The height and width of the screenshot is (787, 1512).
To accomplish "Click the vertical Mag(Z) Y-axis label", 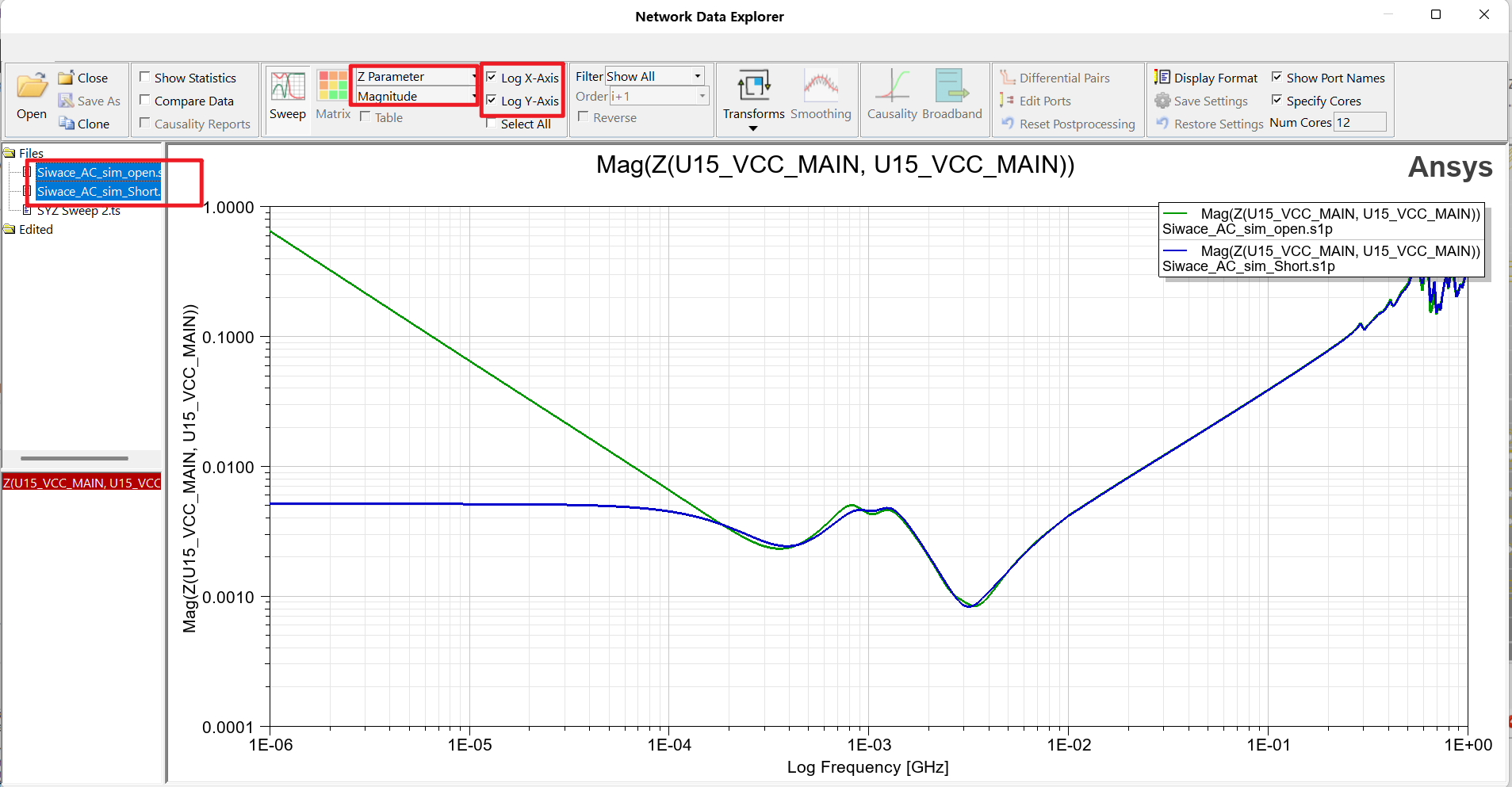I will click(189, 468).
